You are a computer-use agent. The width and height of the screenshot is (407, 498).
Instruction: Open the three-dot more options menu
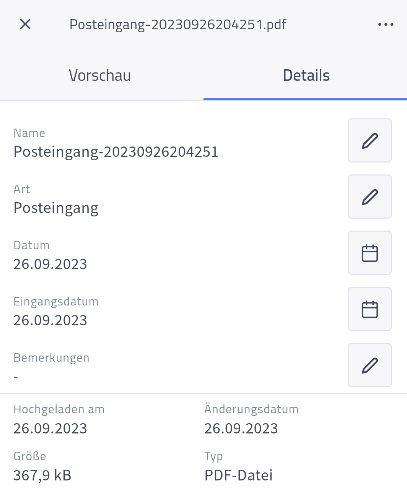coord(386,24)
